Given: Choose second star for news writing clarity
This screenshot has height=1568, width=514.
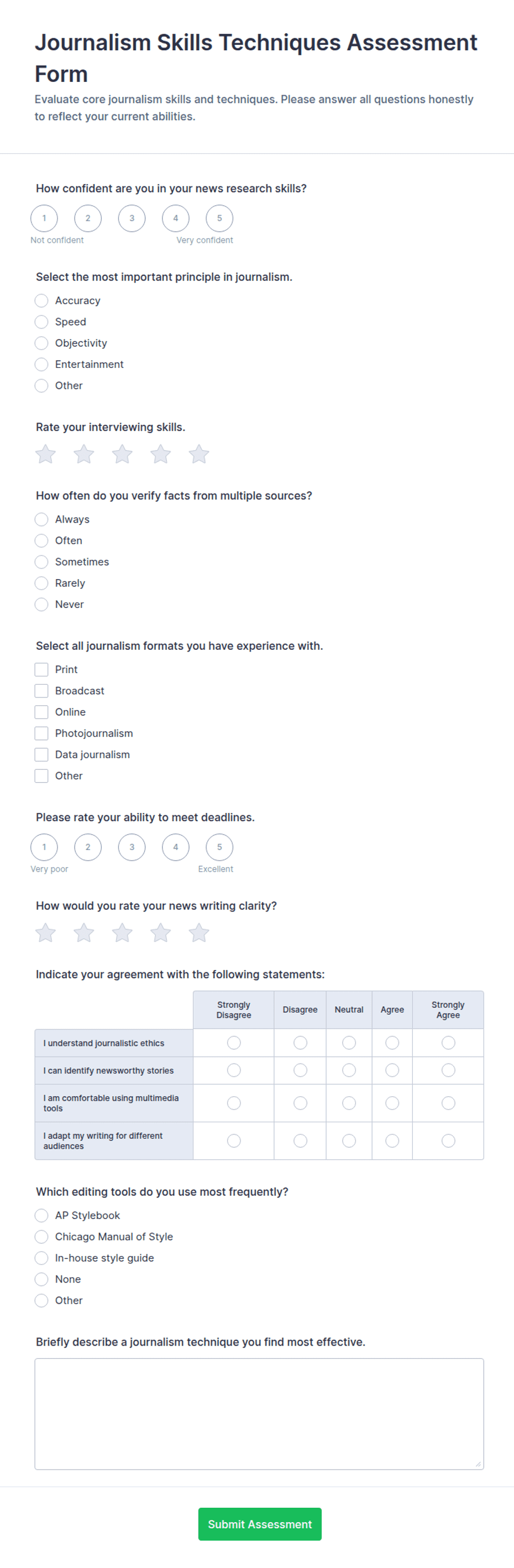Looking at the screenshot, I should [84, 933].
